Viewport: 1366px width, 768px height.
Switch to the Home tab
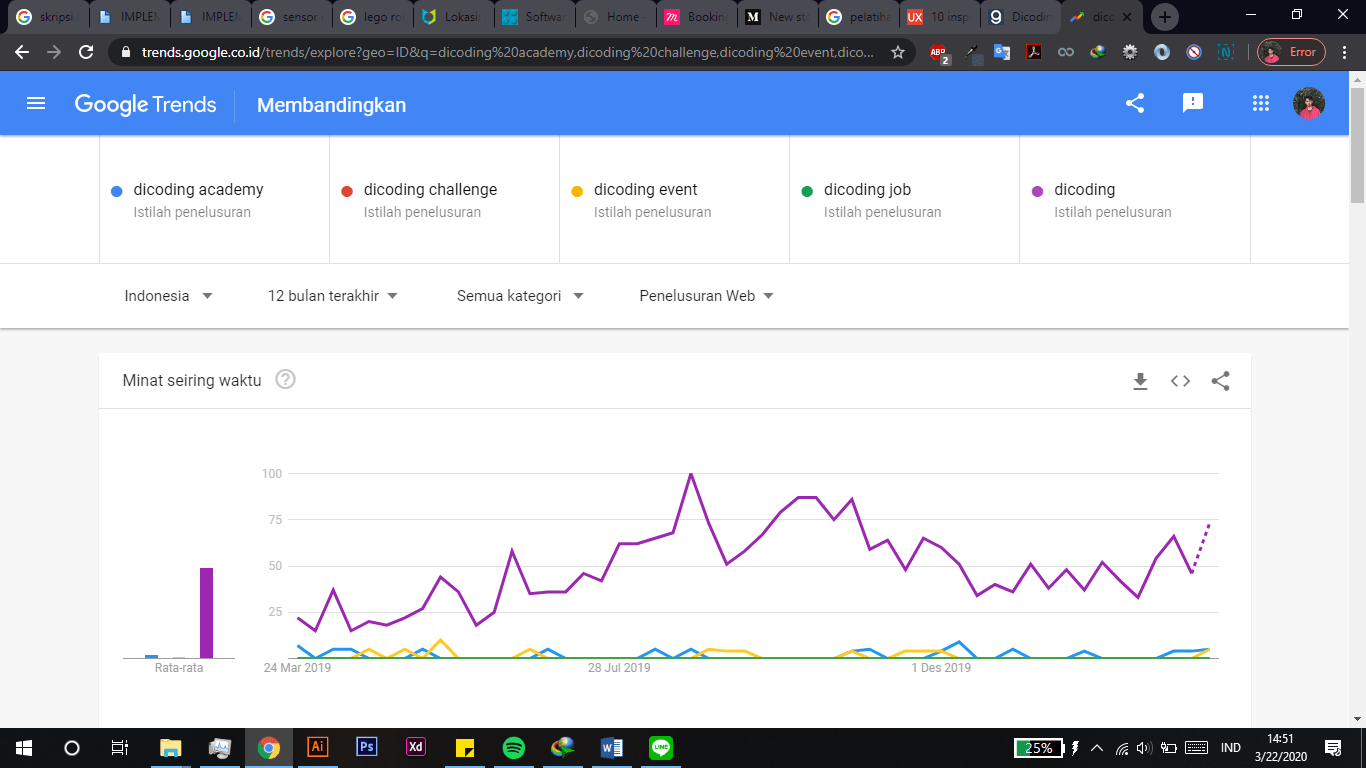615,17
